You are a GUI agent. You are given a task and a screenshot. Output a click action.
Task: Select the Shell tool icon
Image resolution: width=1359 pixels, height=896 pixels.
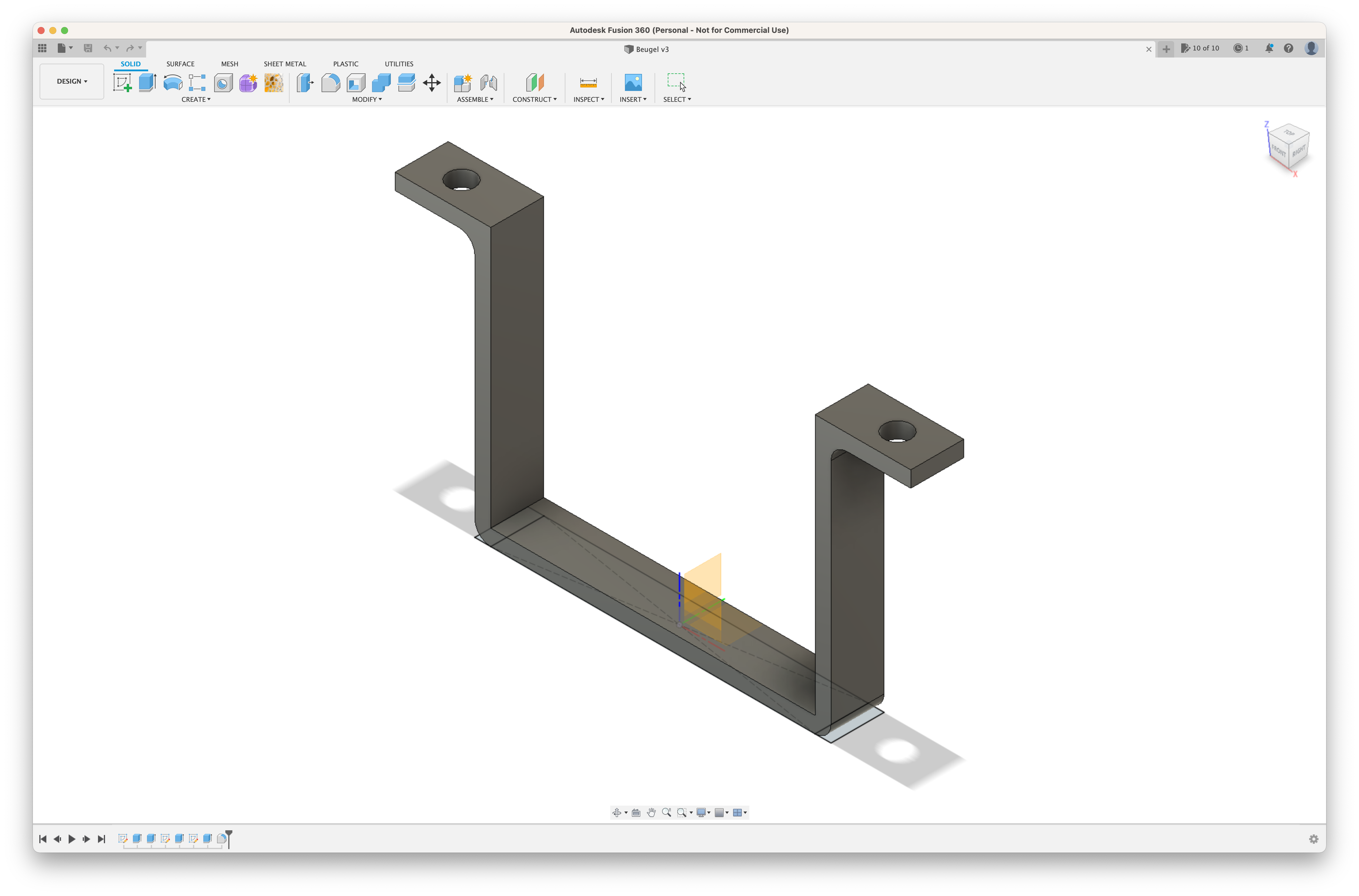[356, 83]
